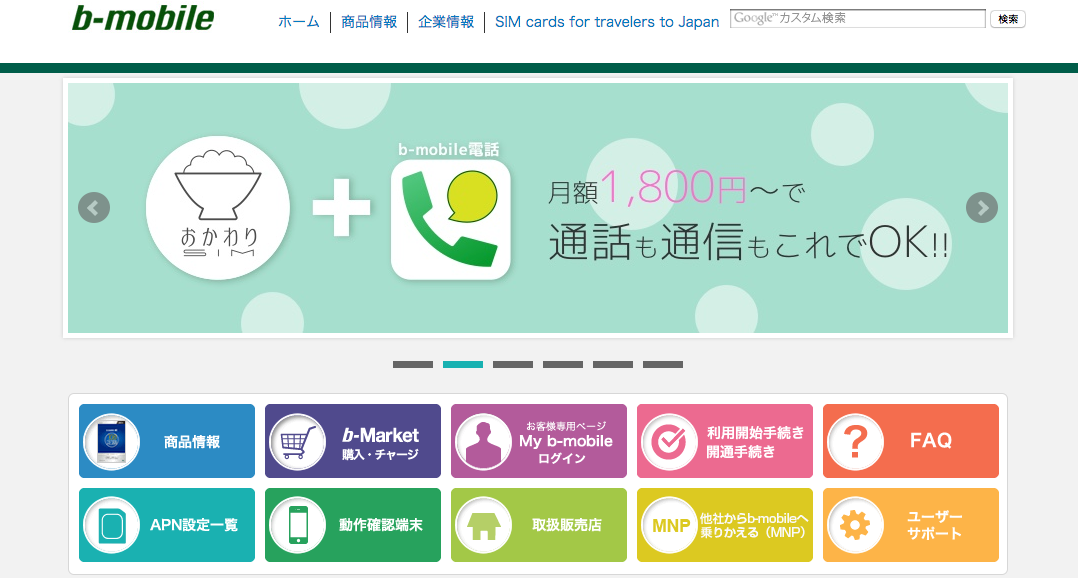Image resolution: width=1078 pixels, height=578 pixels.
Task: Select the first slide indicator
Action: (x=413, y=364)
